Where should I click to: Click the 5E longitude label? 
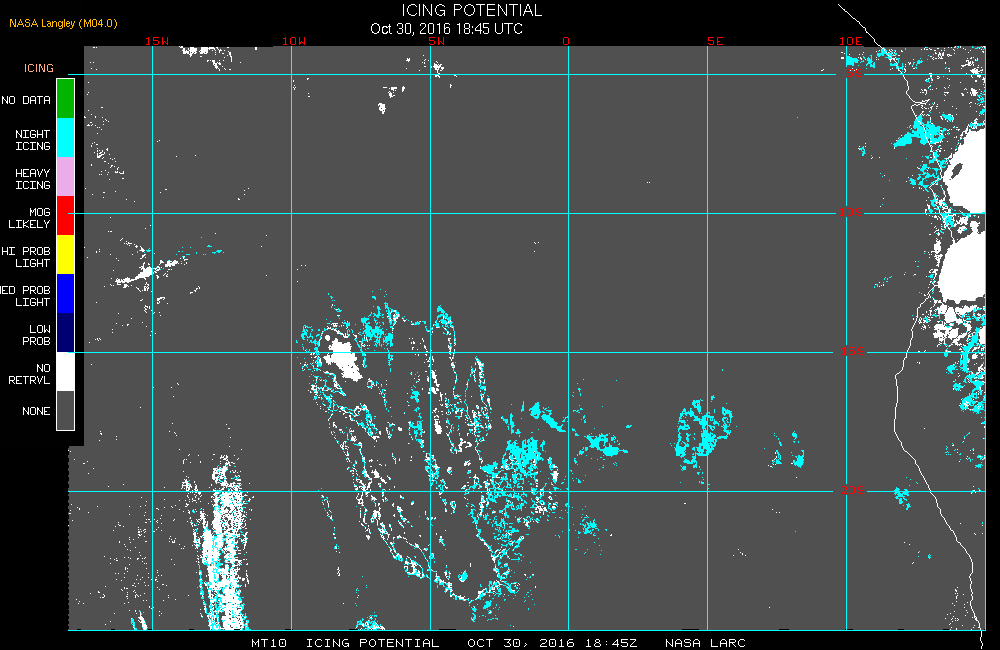[x=715, y=41]
